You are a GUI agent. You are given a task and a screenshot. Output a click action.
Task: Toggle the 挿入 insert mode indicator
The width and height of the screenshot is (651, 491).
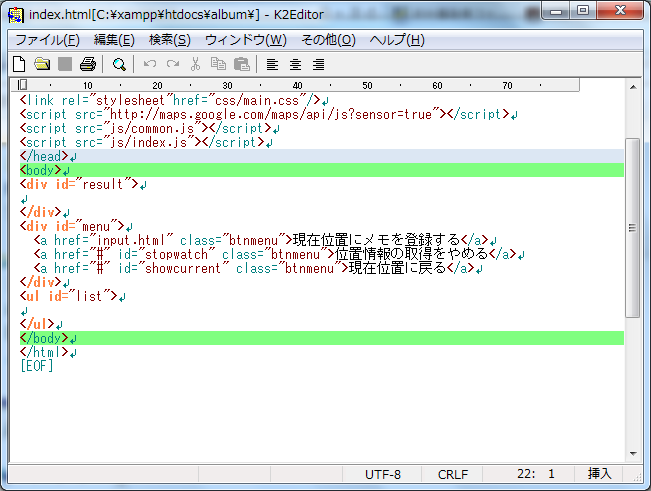pyautogui.click(x=599, y=474)
